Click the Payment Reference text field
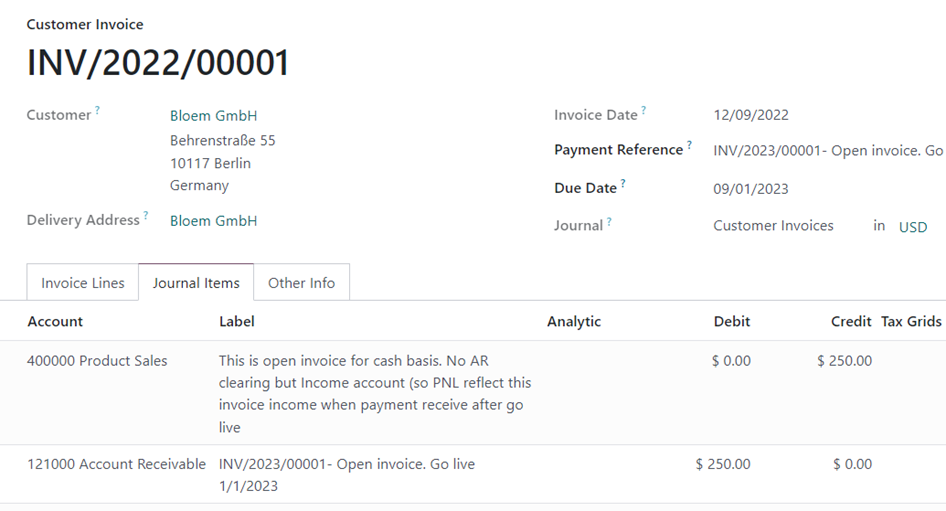 [828, 150]
